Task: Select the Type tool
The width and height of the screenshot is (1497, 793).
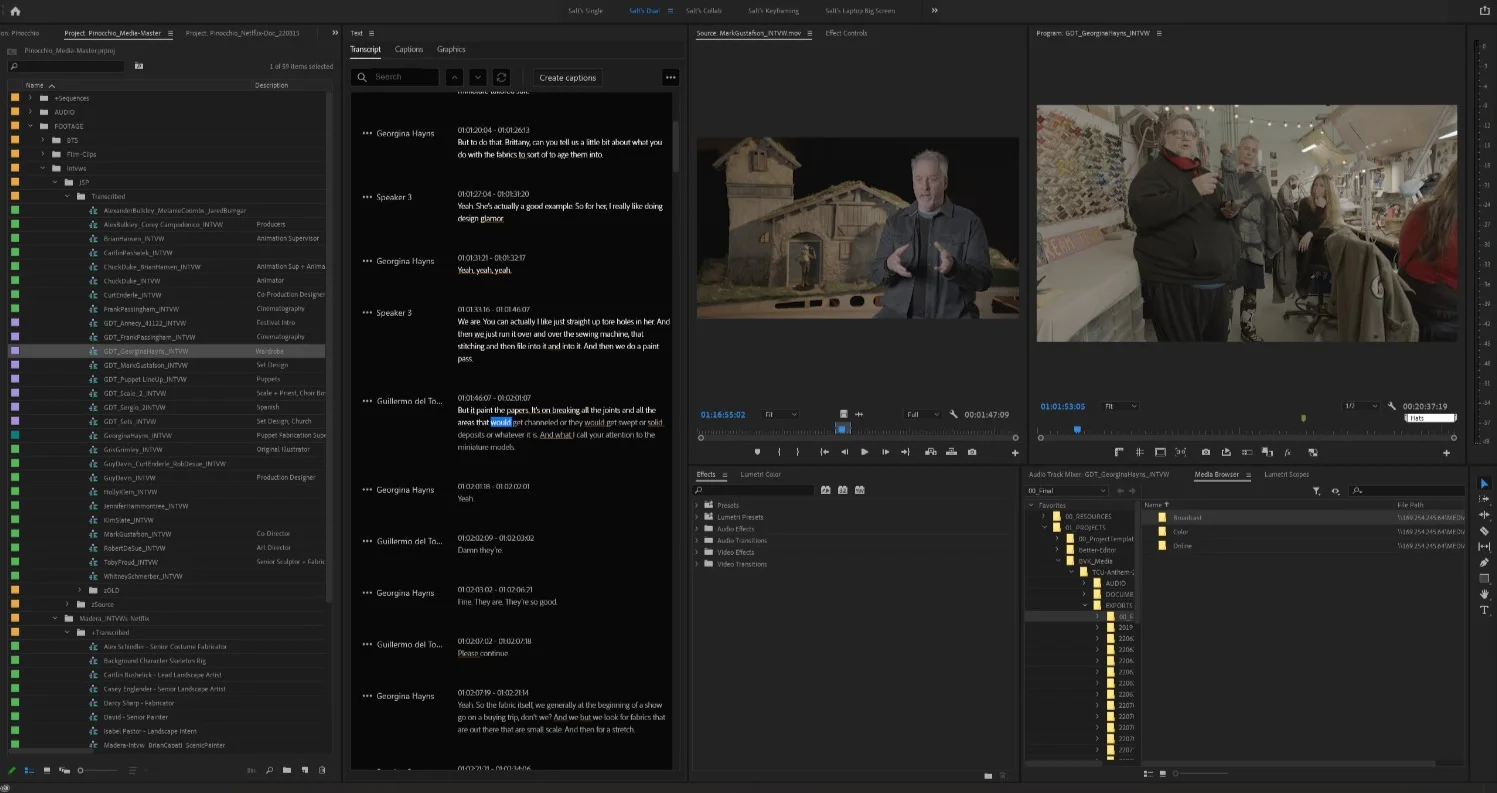Action: click(1484, 610)
